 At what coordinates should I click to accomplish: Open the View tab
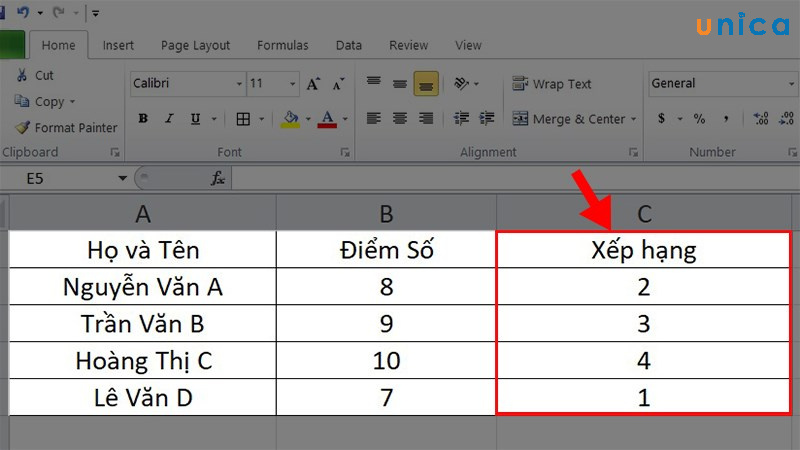[x=468, y=45]
